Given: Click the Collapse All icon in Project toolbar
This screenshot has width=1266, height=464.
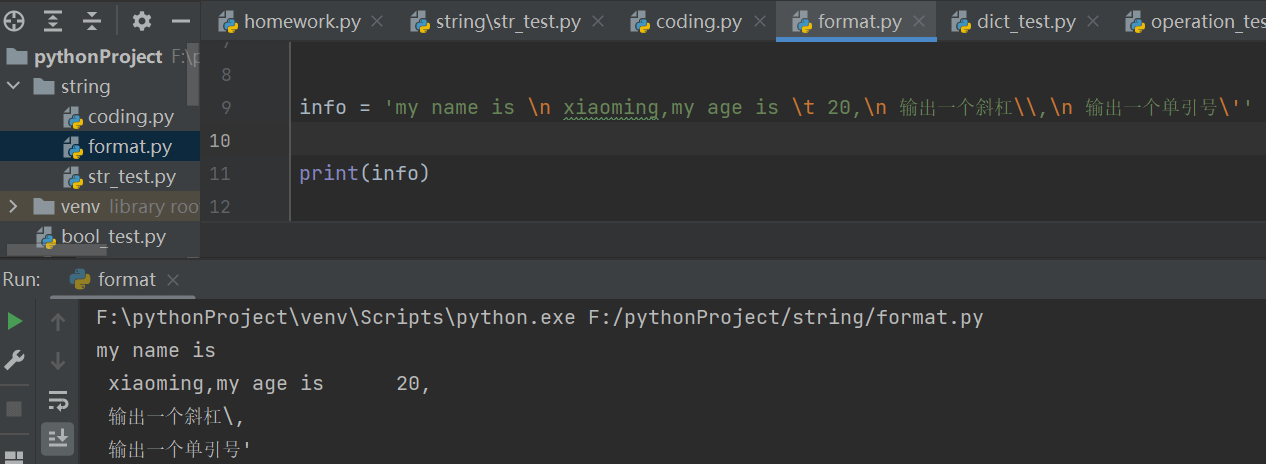Looking at the screenshot, I should point(91,21).
